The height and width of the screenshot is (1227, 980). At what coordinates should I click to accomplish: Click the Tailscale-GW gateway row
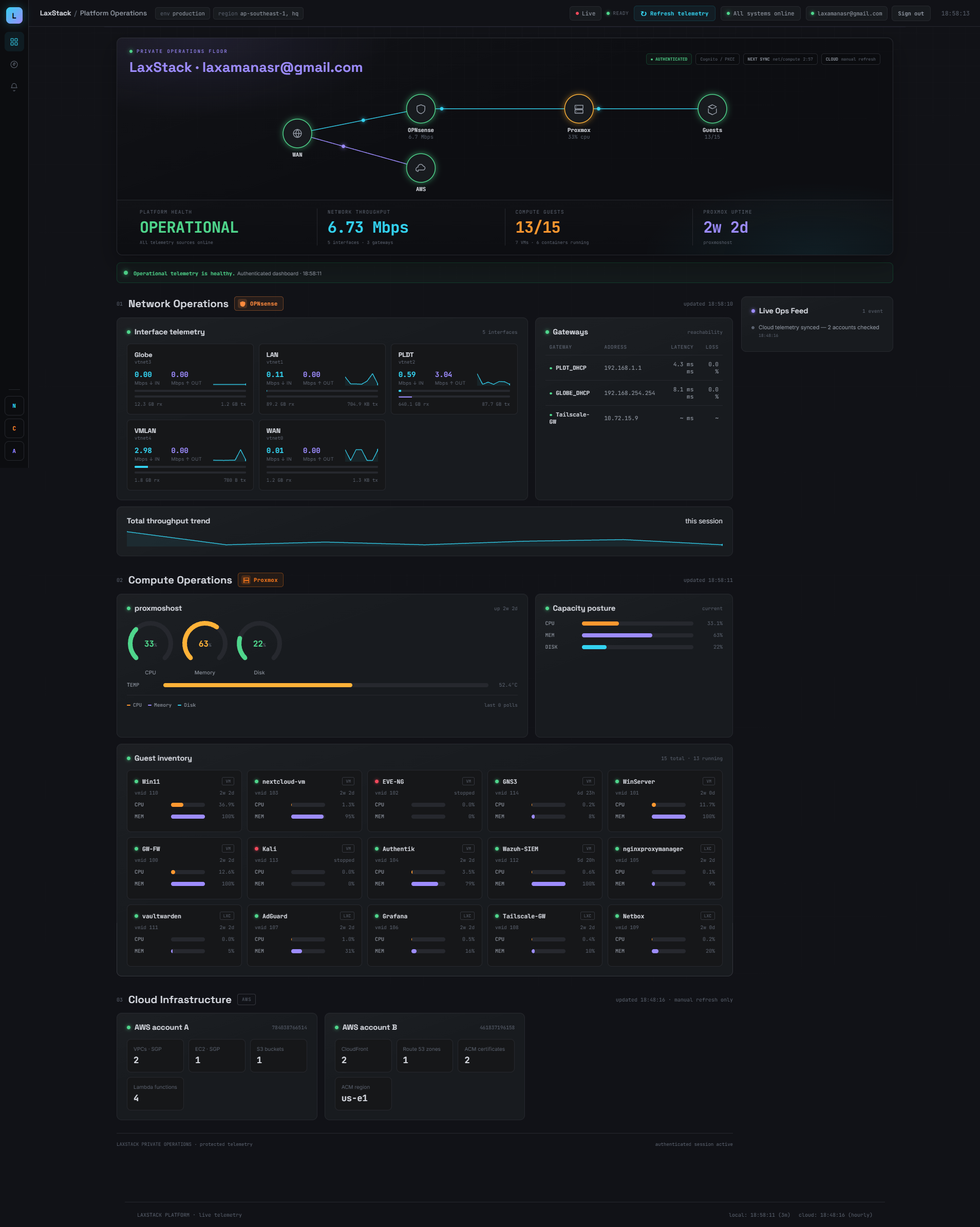(633, 418)
